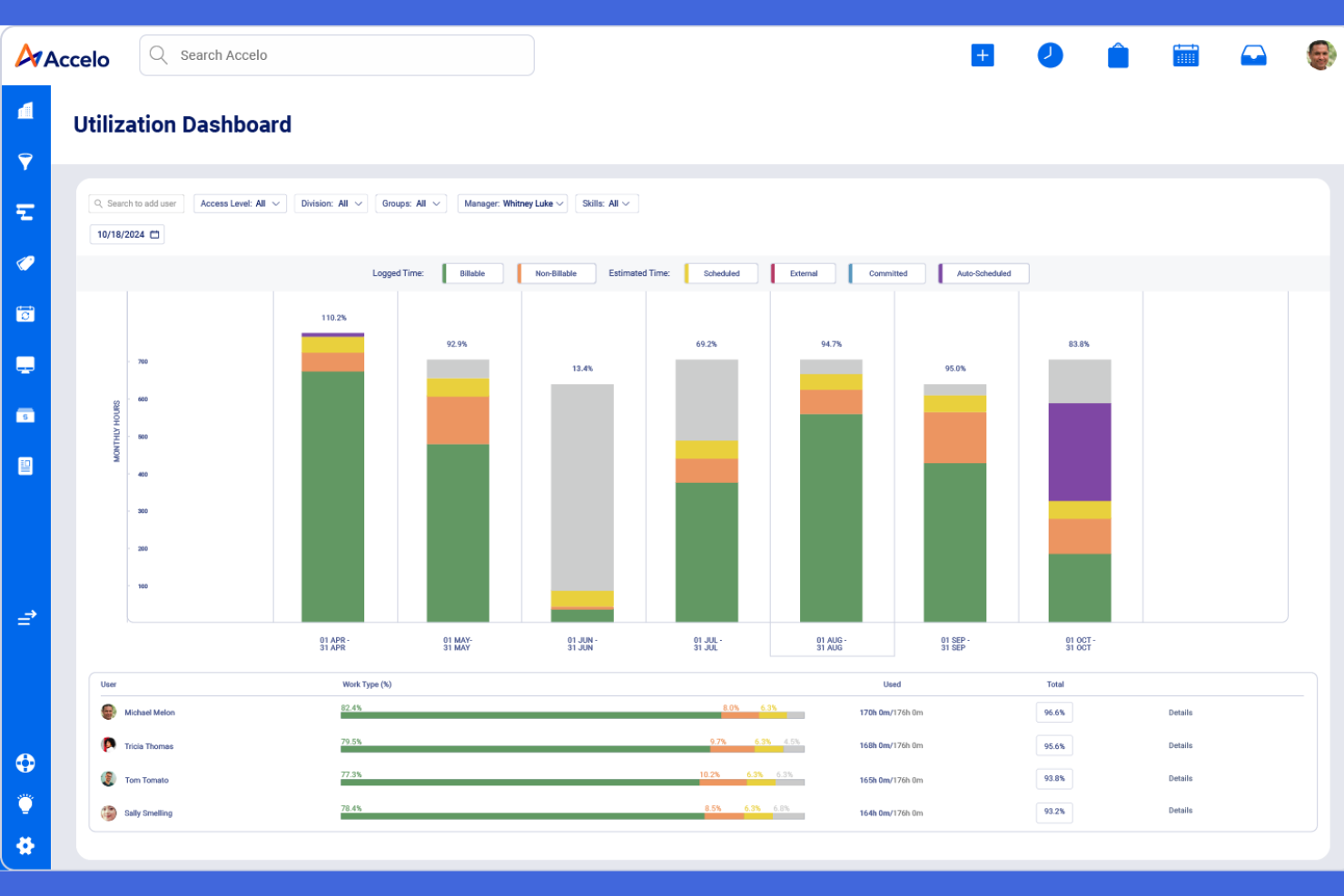The width and height of the screenshot is (1344, 896).
Task: Click the 95.6% total for Tricia Thomas
Action: tap(1054, 746)
